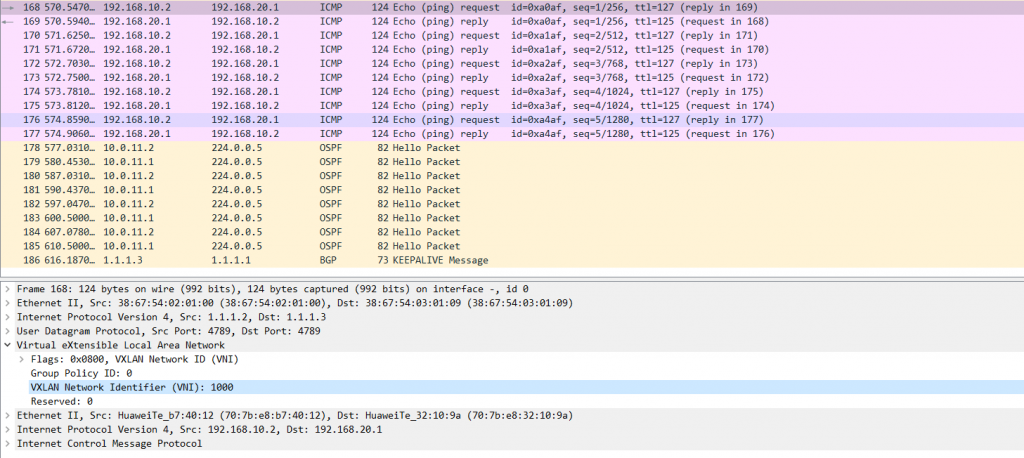Expand the User Datagram Protocol section
The image size is (1024, 458).
tap(8, 331)
